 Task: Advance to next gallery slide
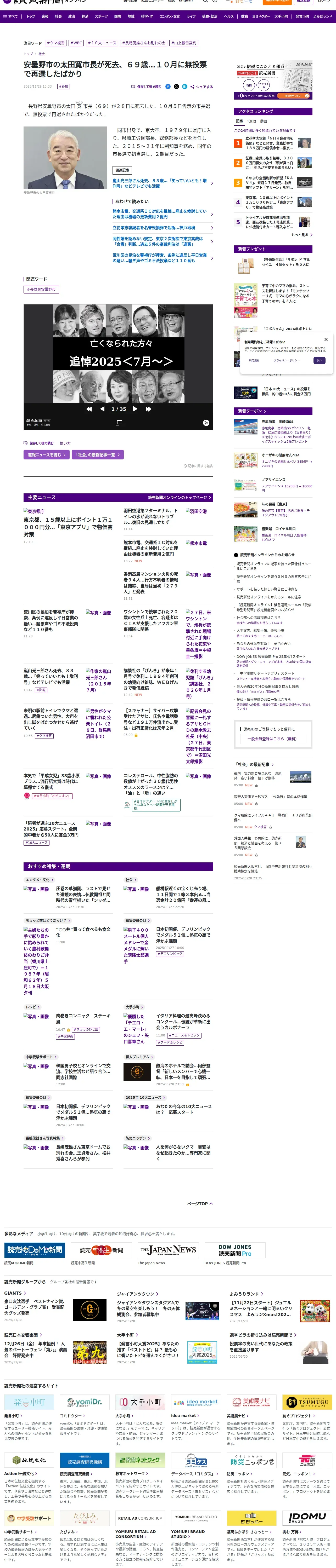coord(135,409)
